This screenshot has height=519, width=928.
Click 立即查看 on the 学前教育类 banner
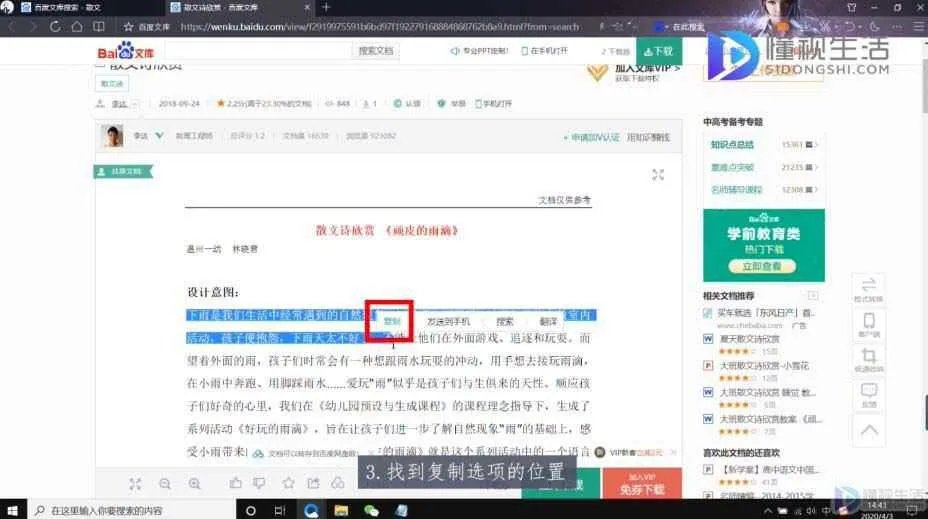[x=762, y=266]
